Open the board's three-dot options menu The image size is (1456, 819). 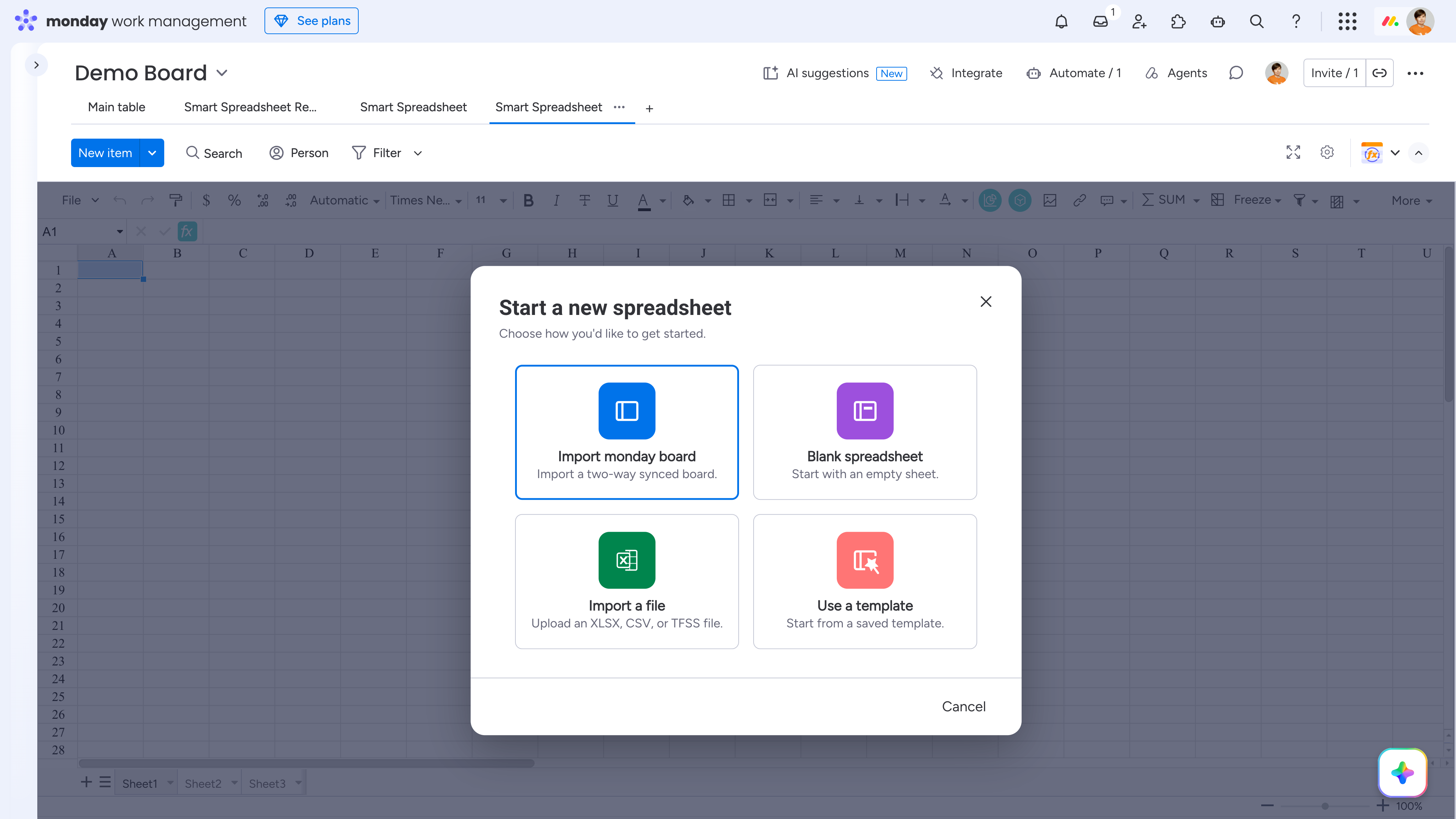pos(1415,73)
